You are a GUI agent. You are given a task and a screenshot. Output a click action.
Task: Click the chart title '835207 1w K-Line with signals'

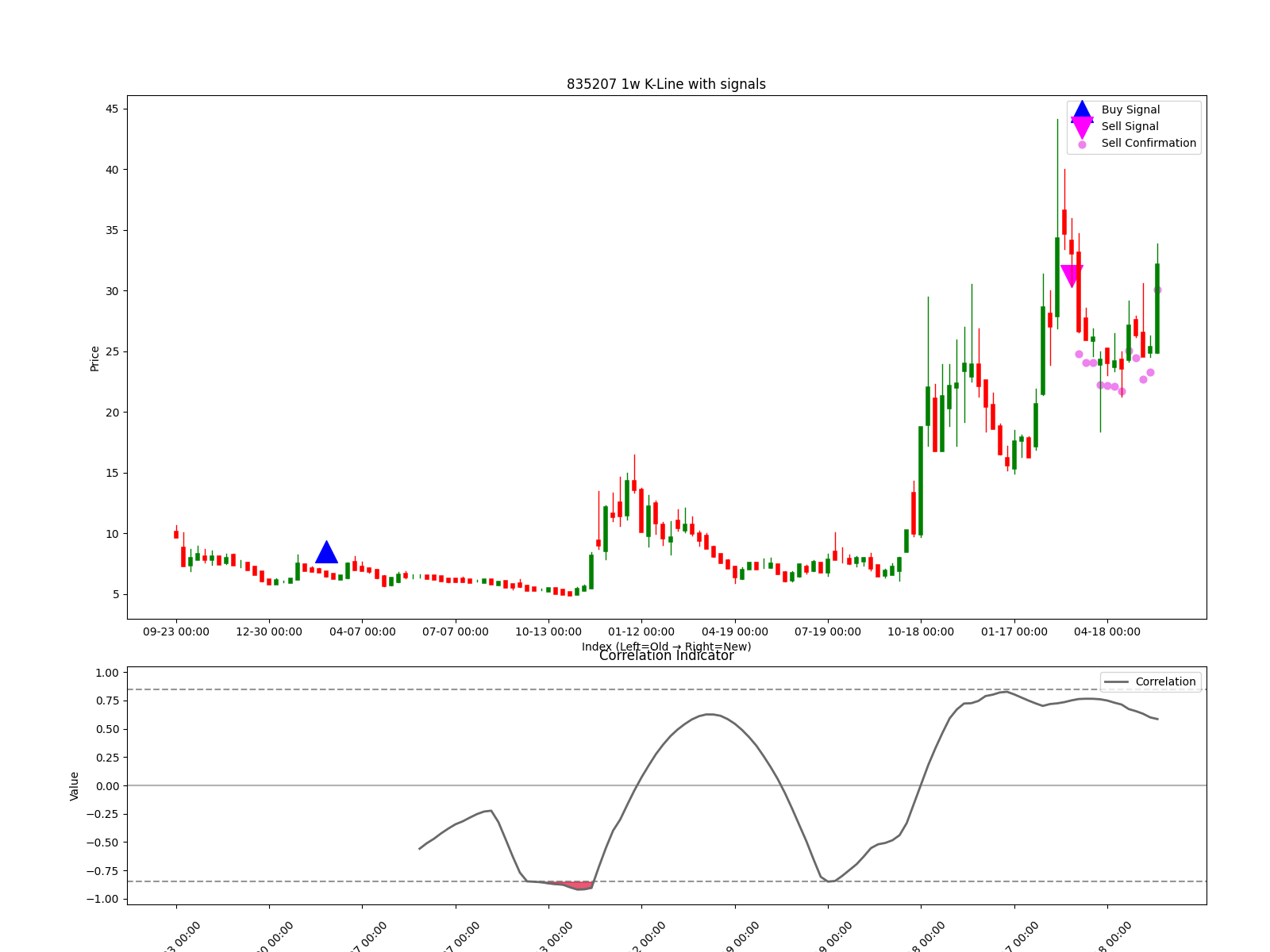tap(666, 84)
